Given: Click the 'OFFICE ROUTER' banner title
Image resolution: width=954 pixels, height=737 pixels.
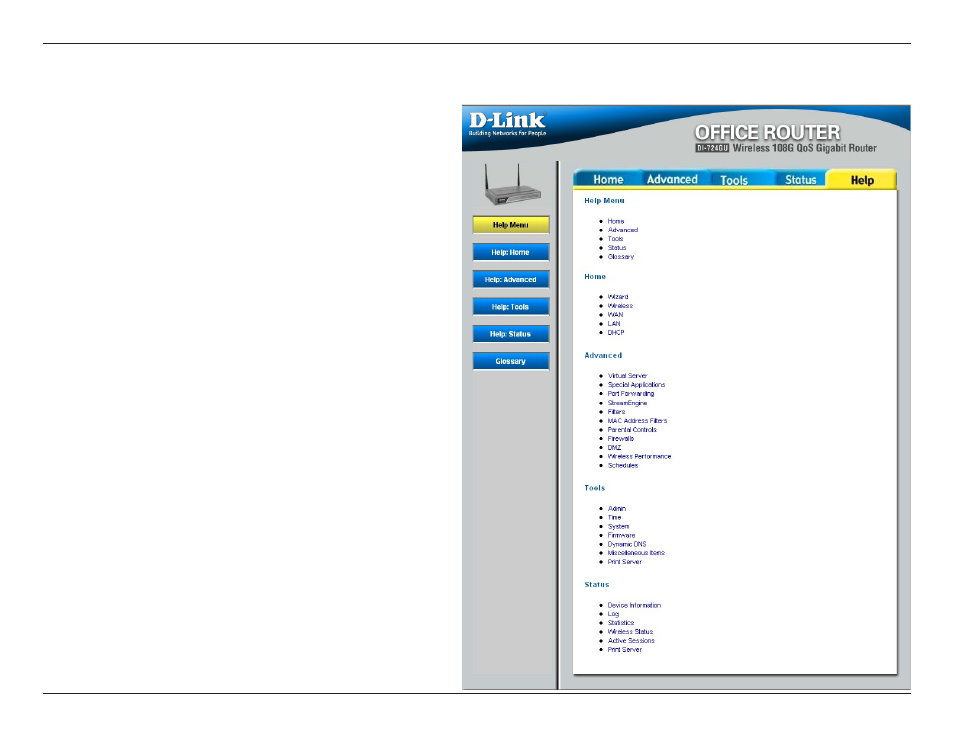Looking at the screenshot, I should click(767, 133).
